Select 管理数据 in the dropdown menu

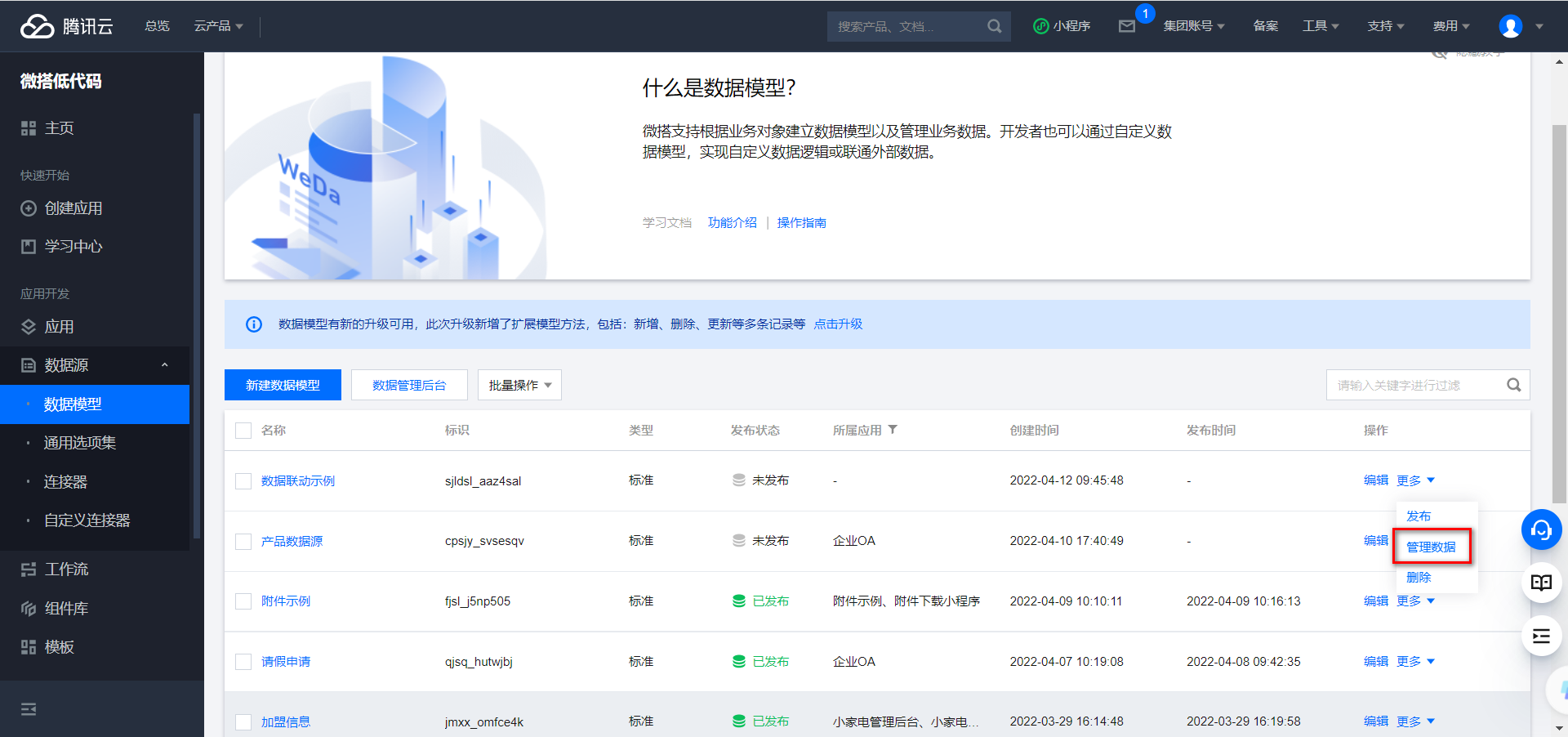(1431, 547)
